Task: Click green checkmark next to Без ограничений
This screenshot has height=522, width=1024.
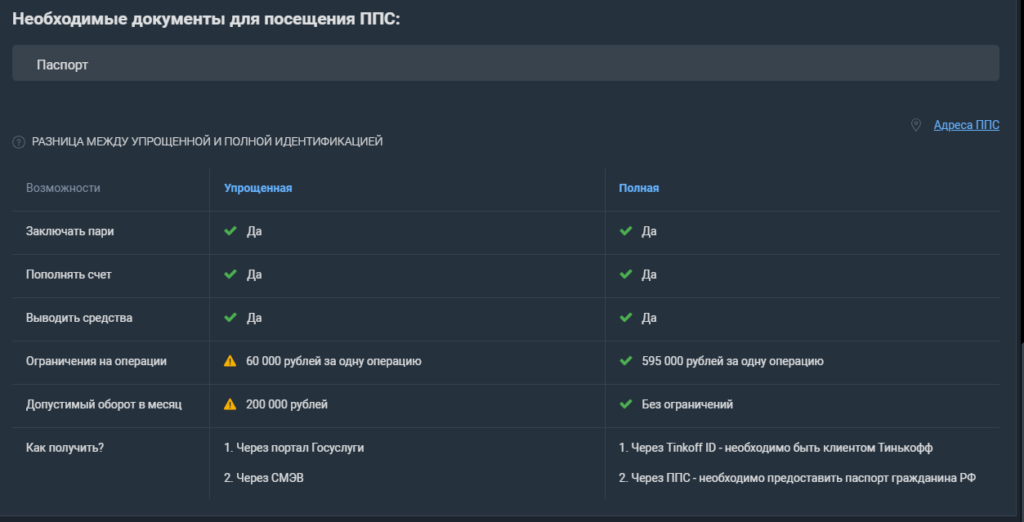Action: click(x=626, y=404)
